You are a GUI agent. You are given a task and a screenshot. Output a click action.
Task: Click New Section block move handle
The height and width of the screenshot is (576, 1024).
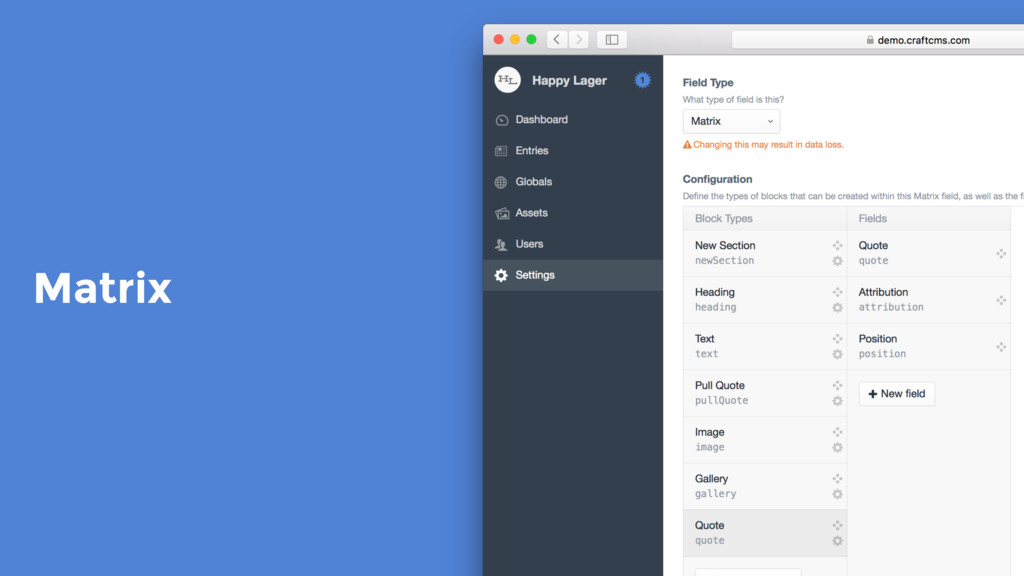point(837,246)
